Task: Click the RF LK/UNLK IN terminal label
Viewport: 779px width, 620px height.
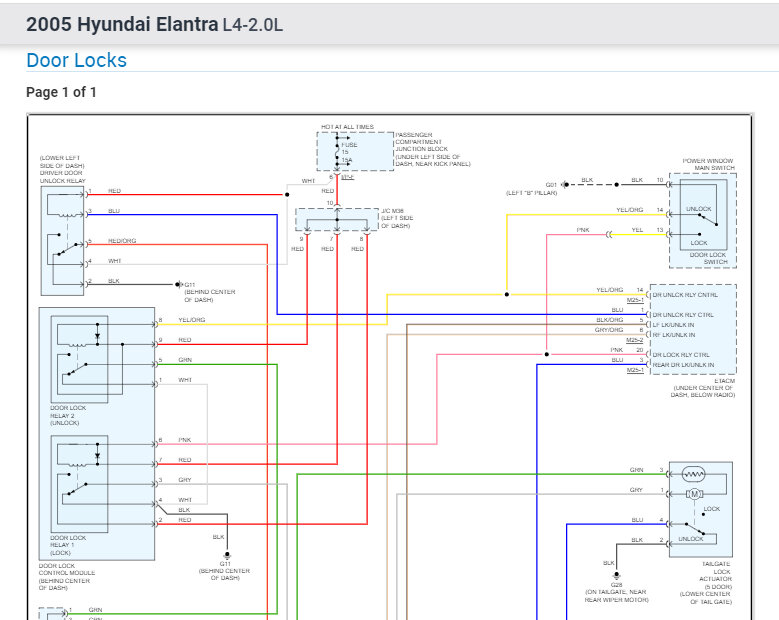Action: [674, 335]
